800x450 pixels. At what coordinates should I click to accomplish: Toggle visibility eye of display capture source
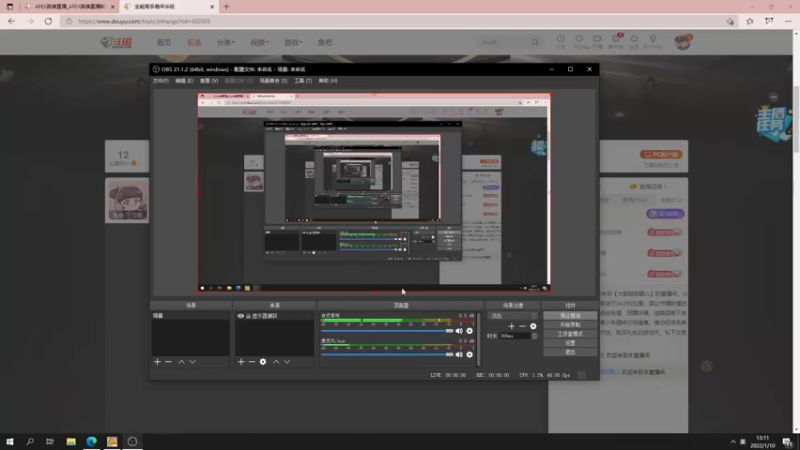pyautogui.click(x=240, y=316)
